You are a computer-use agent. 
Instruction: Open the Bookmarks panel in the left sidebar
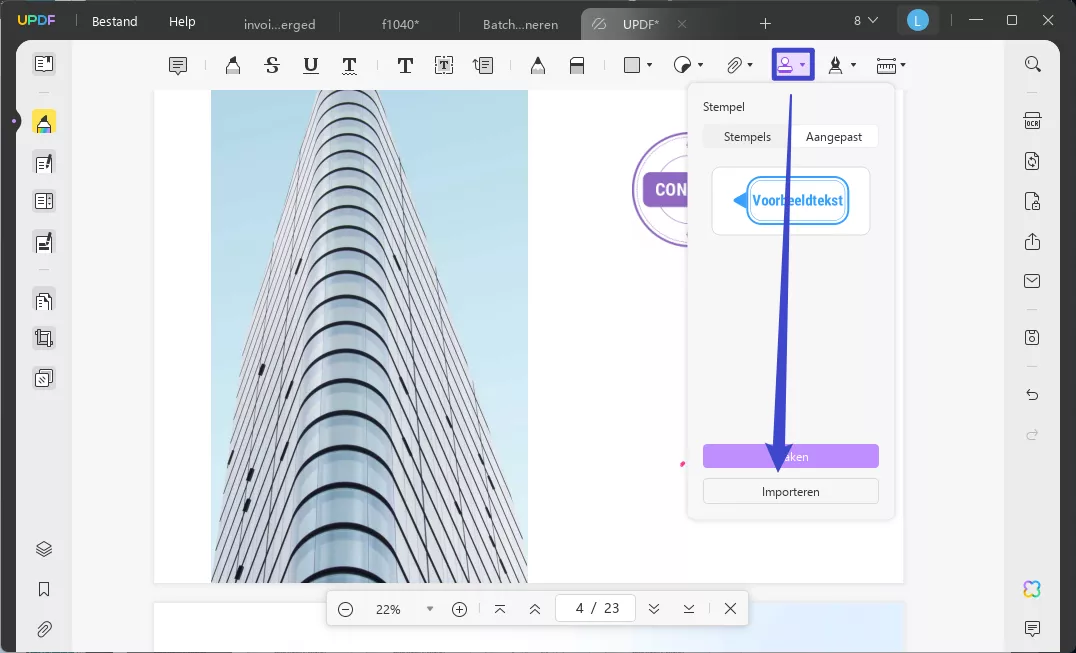[x=43, y=588]
